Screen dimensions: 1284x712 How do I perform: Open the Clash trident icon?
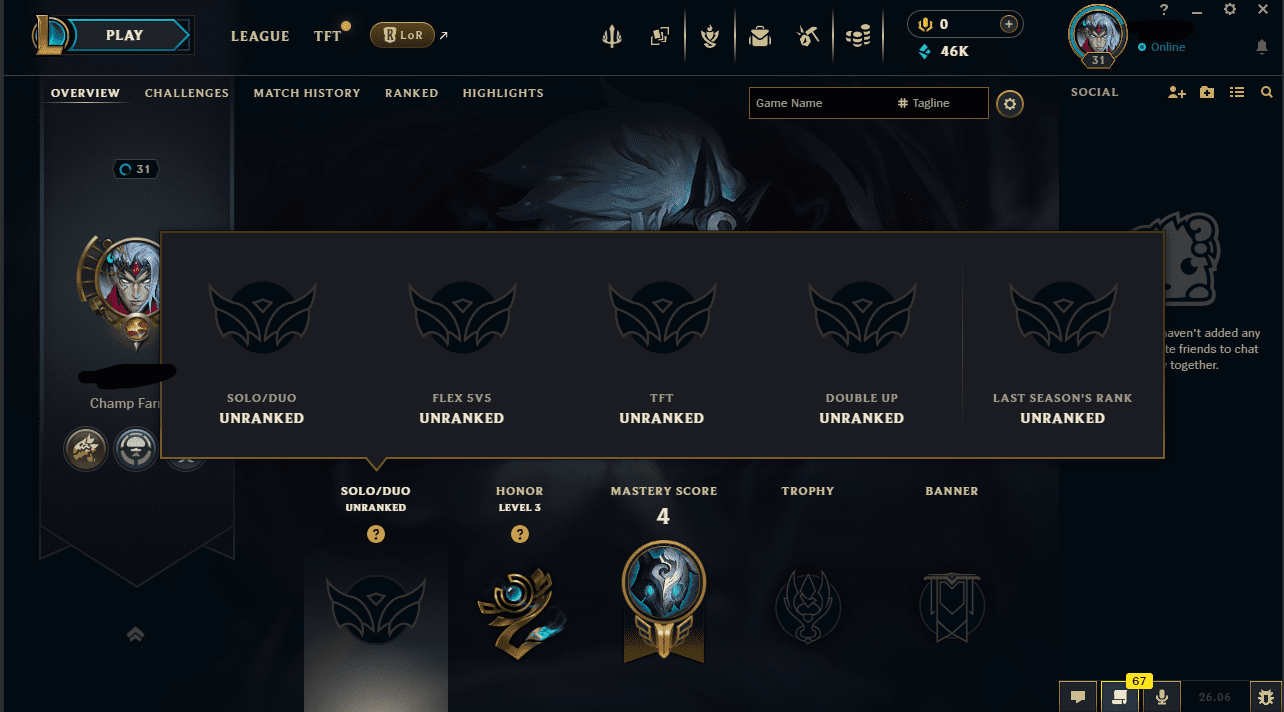pos(612,36)
